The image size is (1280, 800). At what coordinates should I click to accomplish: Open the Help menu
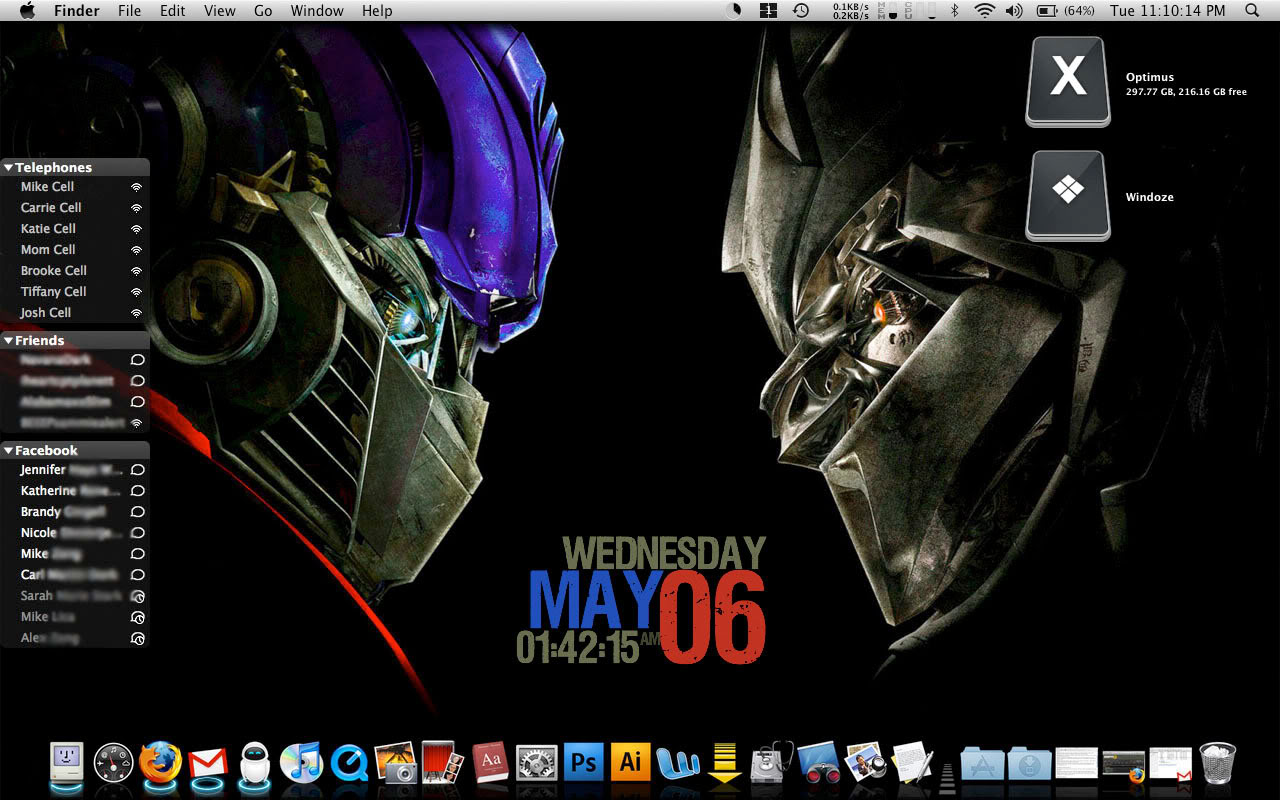[377, 10]
